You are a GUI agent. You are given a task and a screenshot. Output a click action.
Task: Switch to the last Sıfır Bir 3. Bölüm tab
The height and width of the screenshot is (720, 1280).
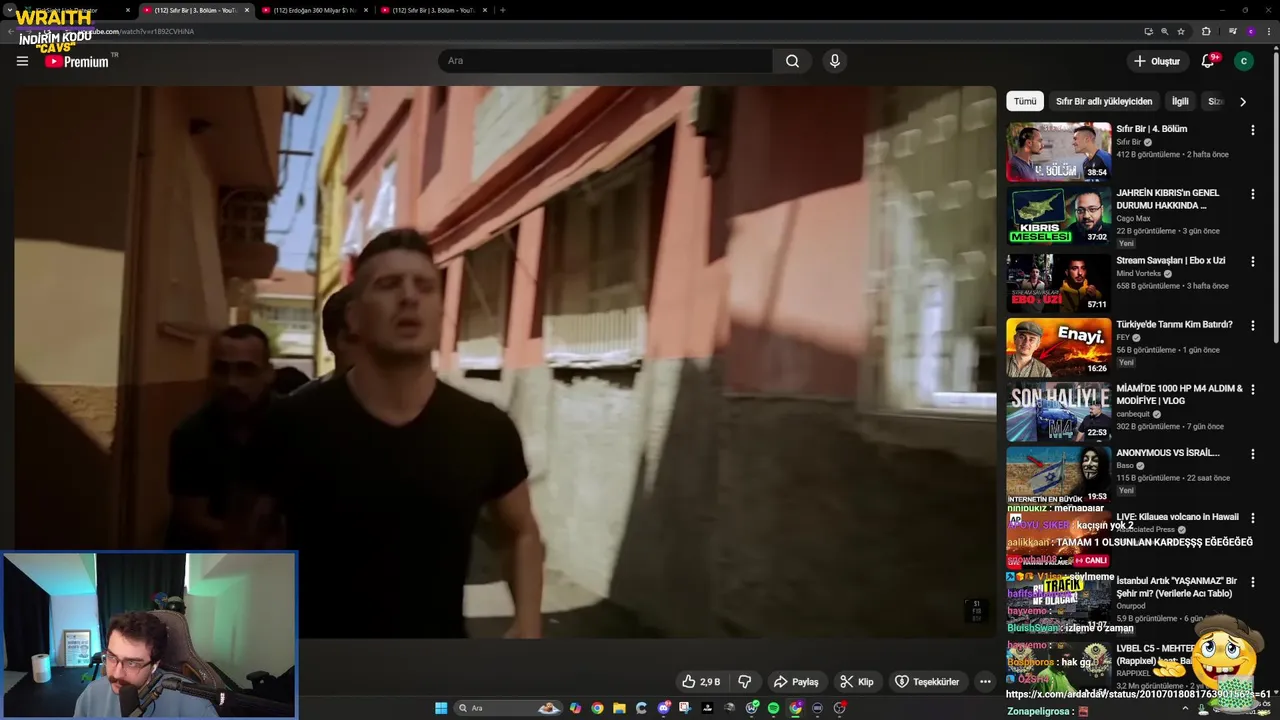pos(432,10)
